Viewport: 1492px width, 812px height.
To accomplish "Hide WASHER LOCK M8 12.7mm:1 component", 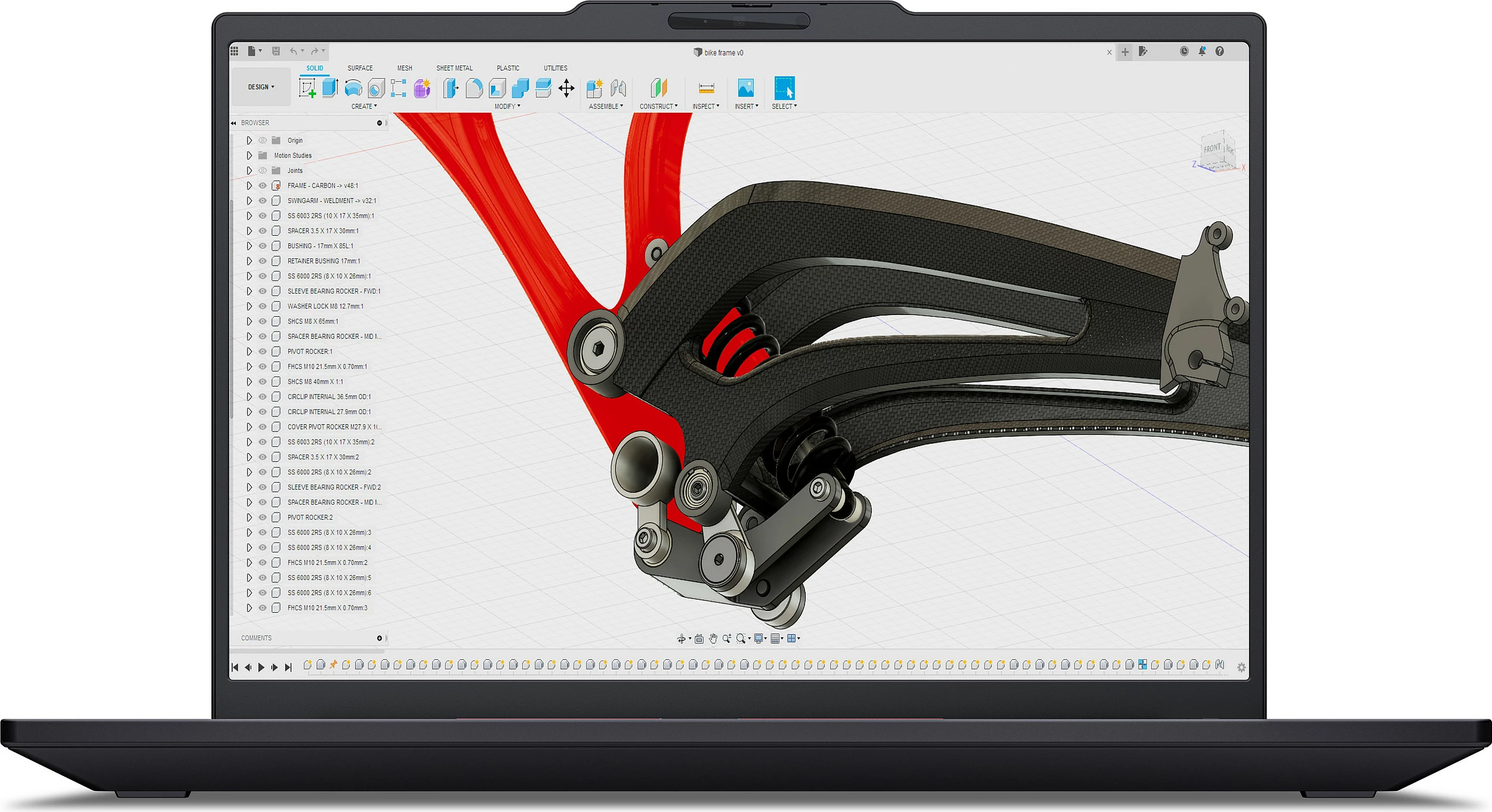I will tap(263, 306).
